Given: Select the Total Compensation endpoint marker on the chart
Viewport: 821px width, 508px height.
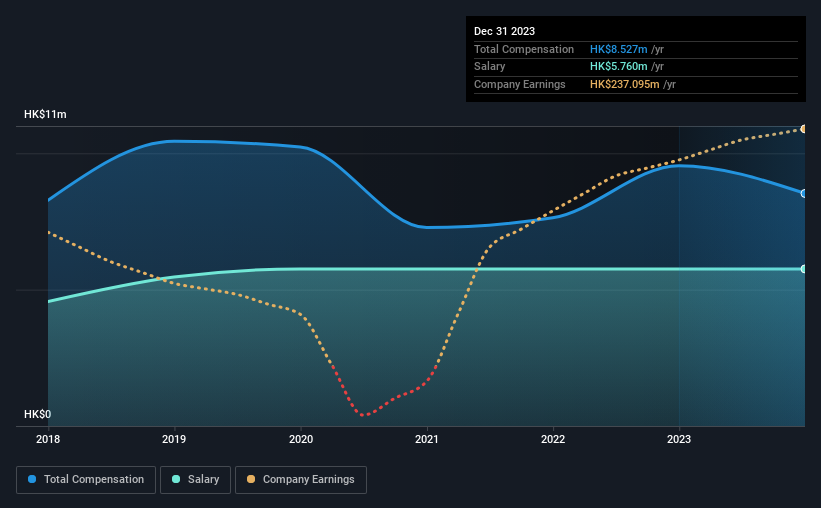Looking at the screenshot, I should point(804,193).
